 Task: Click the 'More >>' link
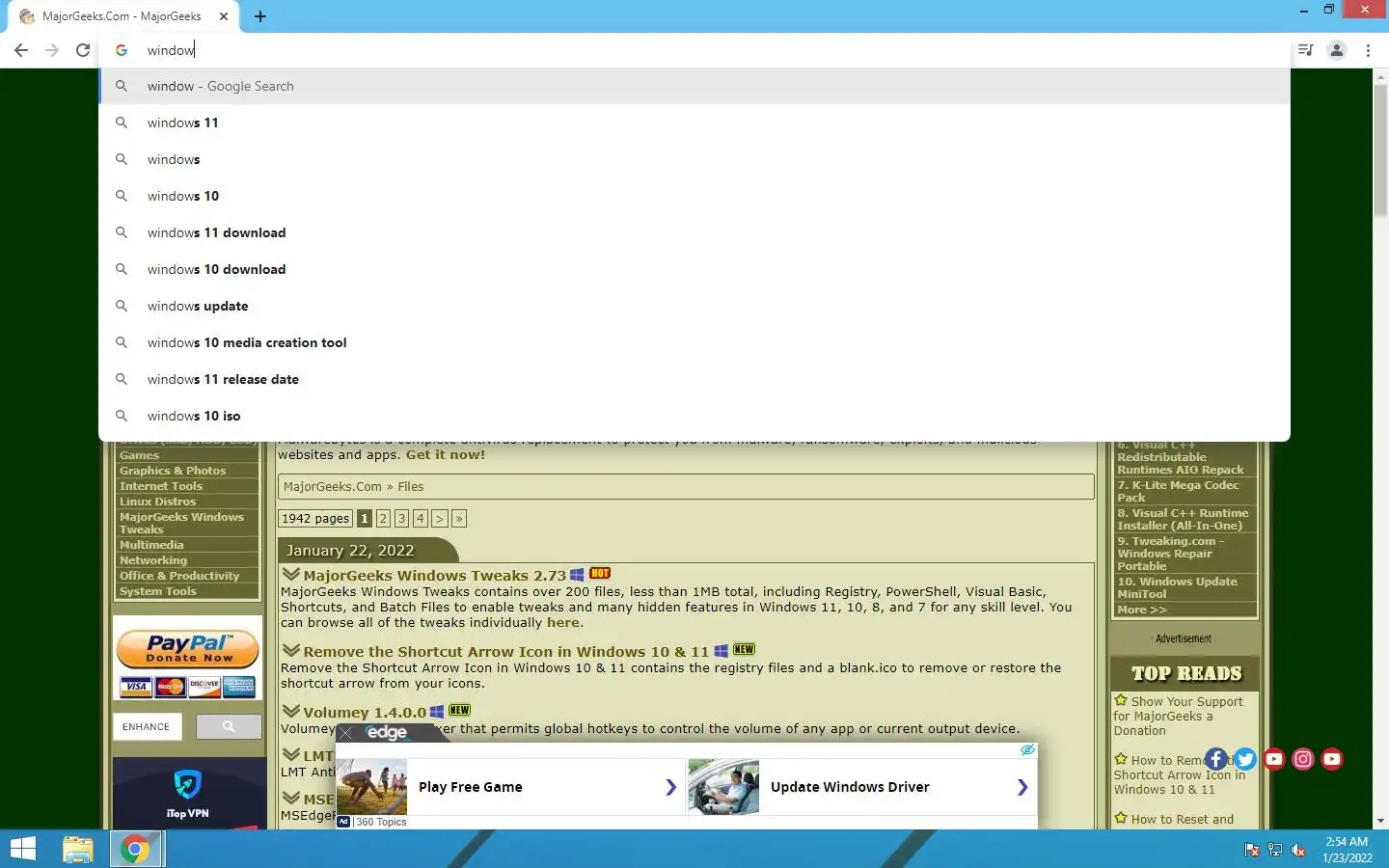tap(1142, 610)
